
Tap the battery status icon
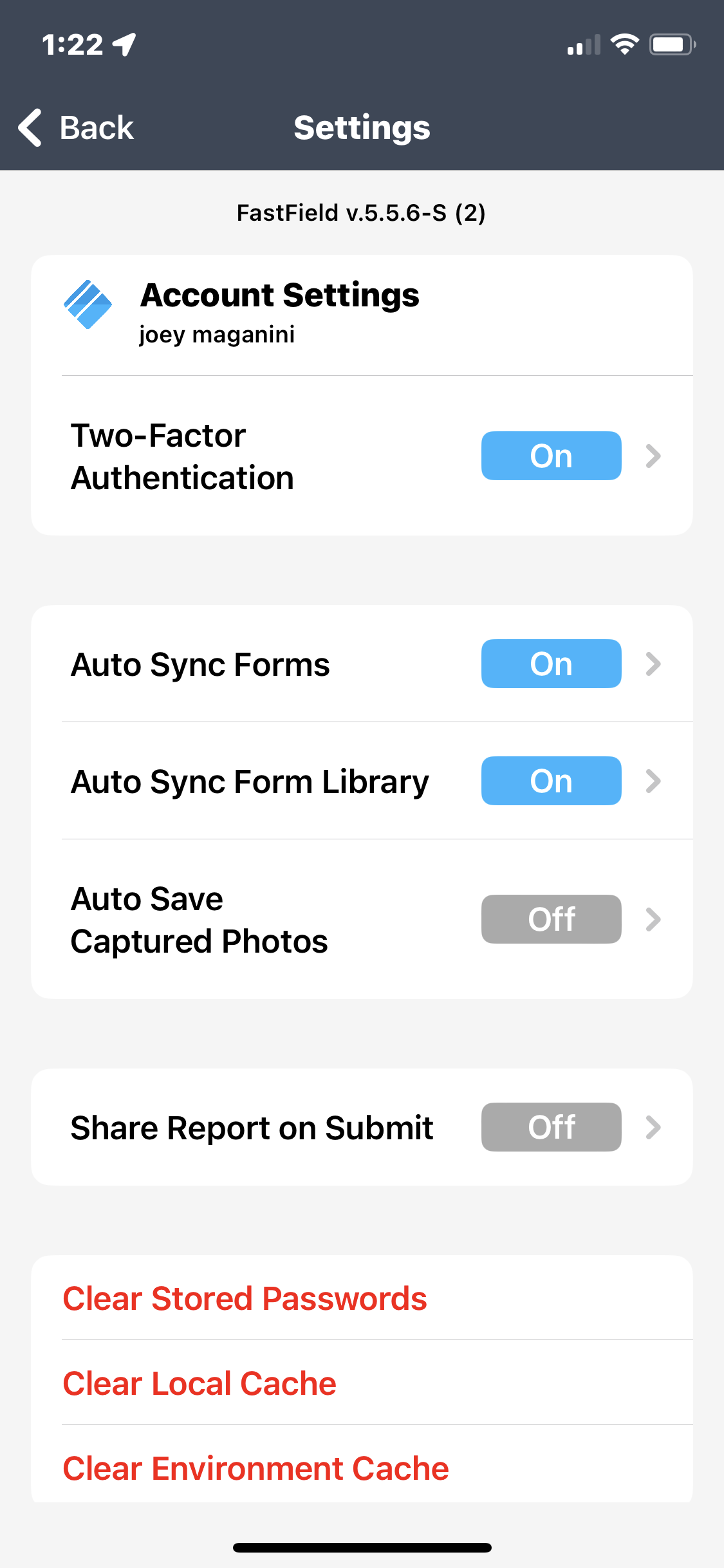[x=672, y=44]
